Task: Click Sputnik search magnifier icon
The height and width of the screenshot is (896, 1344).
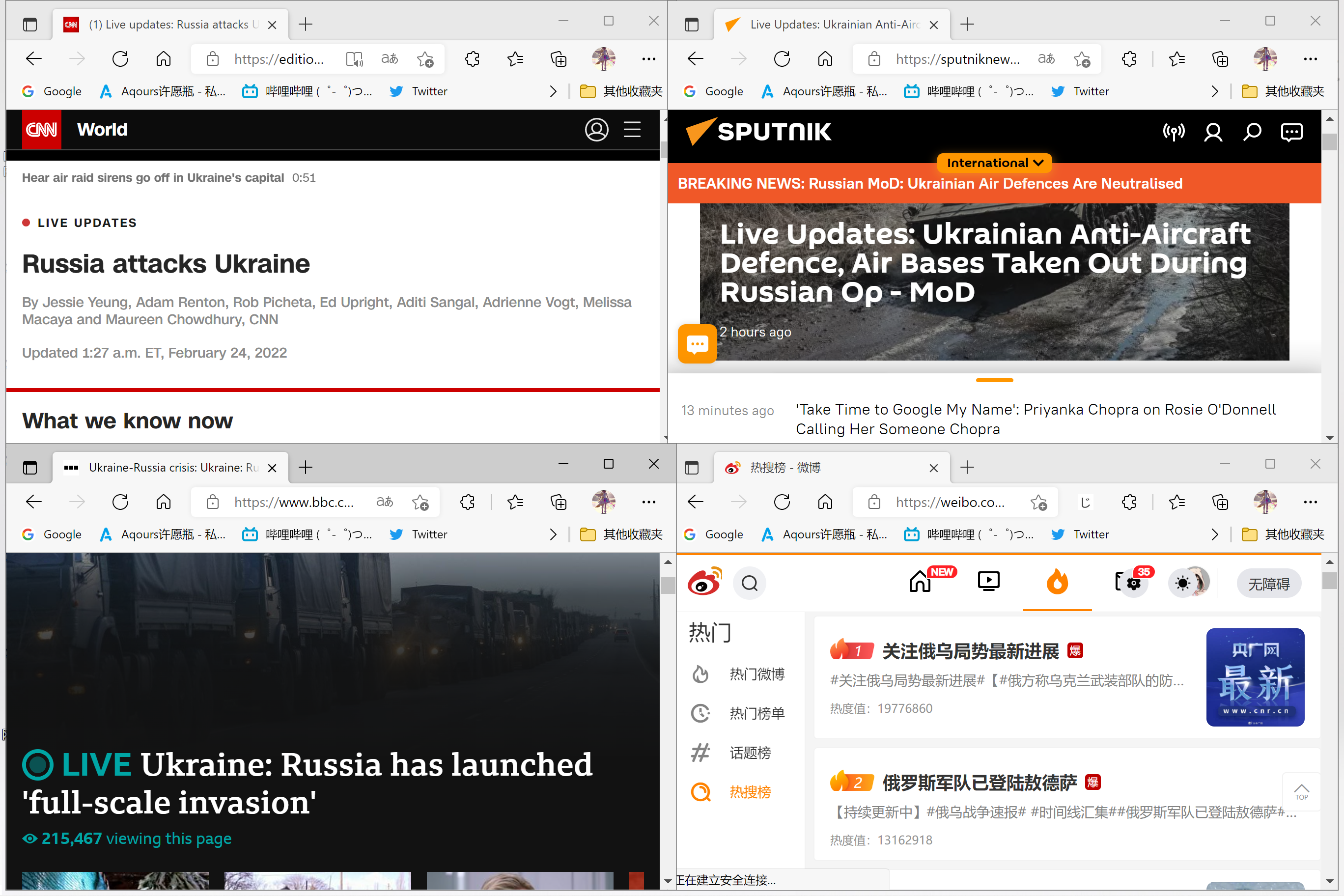Action: pos(1252,132)
